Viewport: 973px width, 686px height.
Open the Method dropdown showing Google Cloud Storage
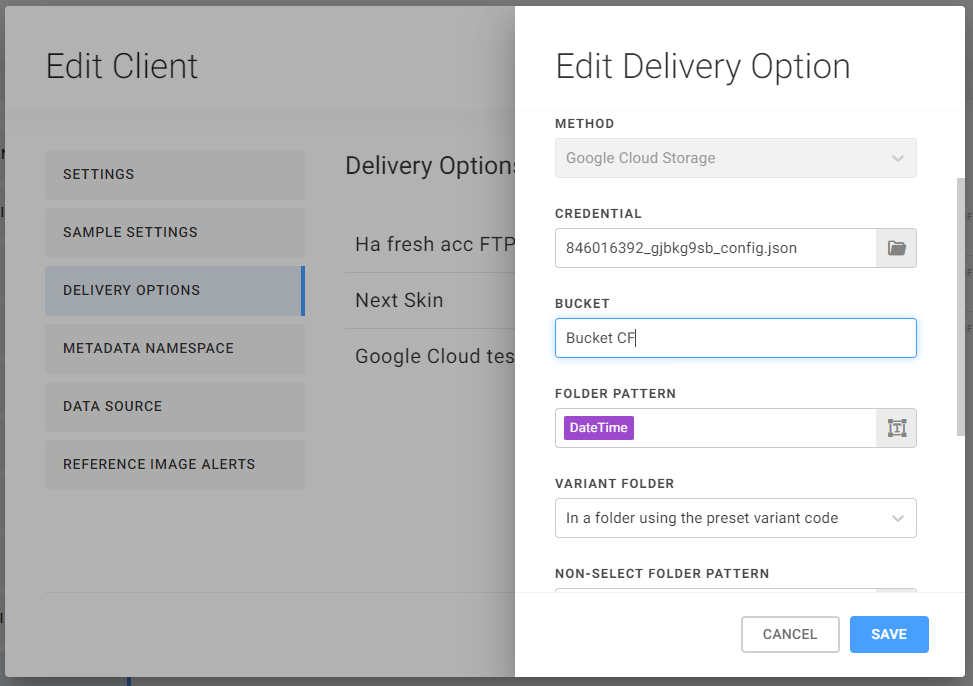click(x=735, y=158)
